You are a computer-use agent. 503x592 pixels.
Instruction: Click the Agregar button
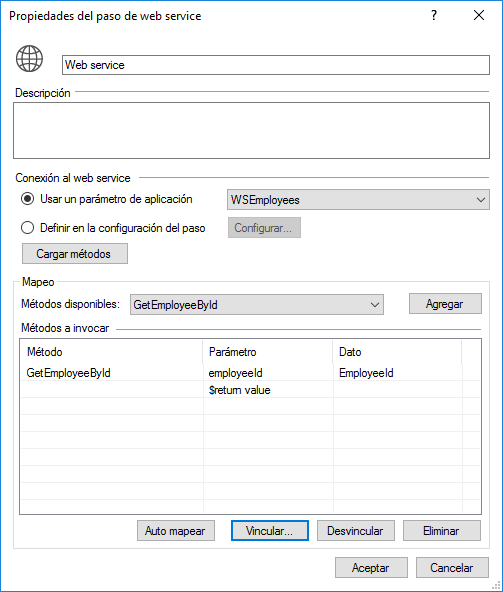(445, 304)
